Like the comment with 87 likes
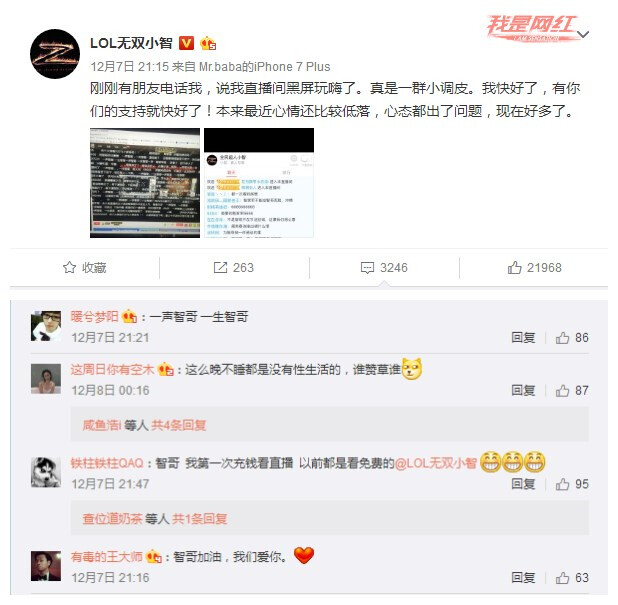The height and width of the screenshot is (605, 618). (x=572, y=391)
